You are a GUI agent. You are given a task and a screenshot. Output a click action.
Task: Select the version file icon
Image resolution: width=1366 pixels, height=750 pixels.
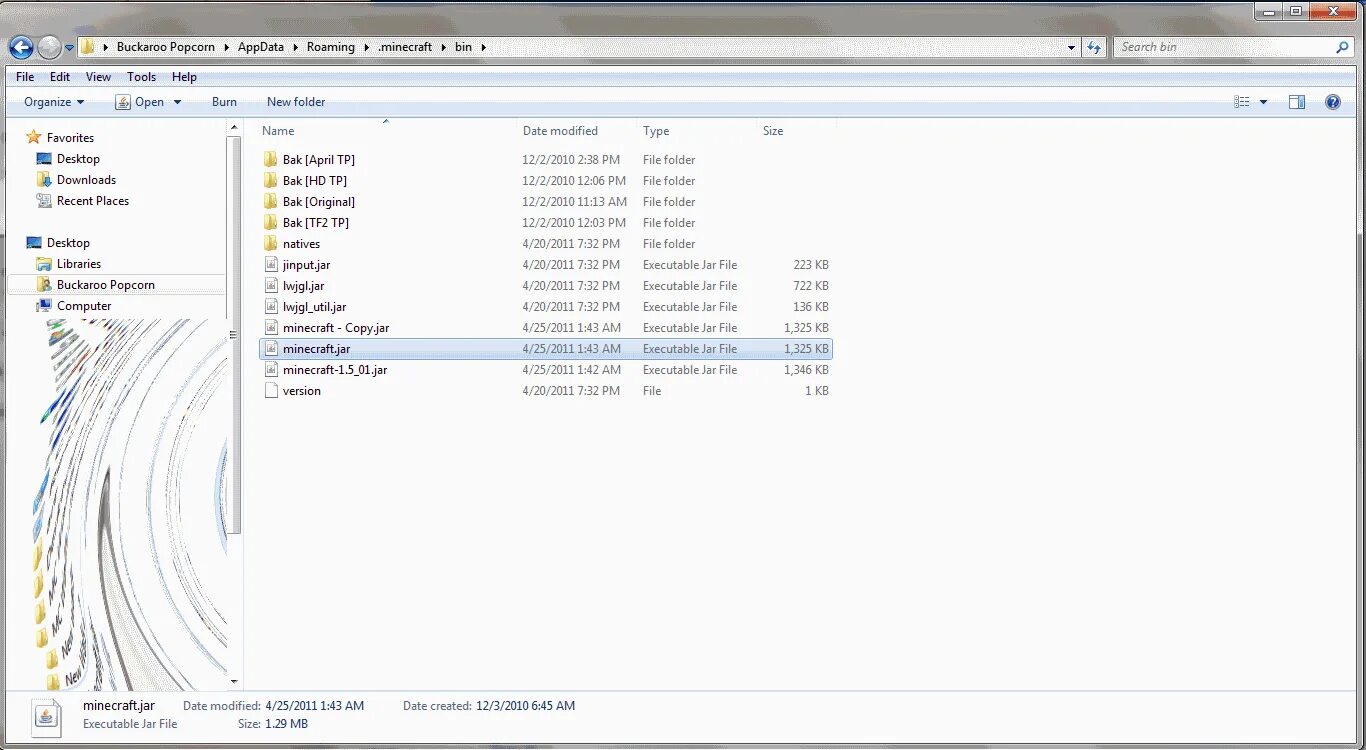270,391
